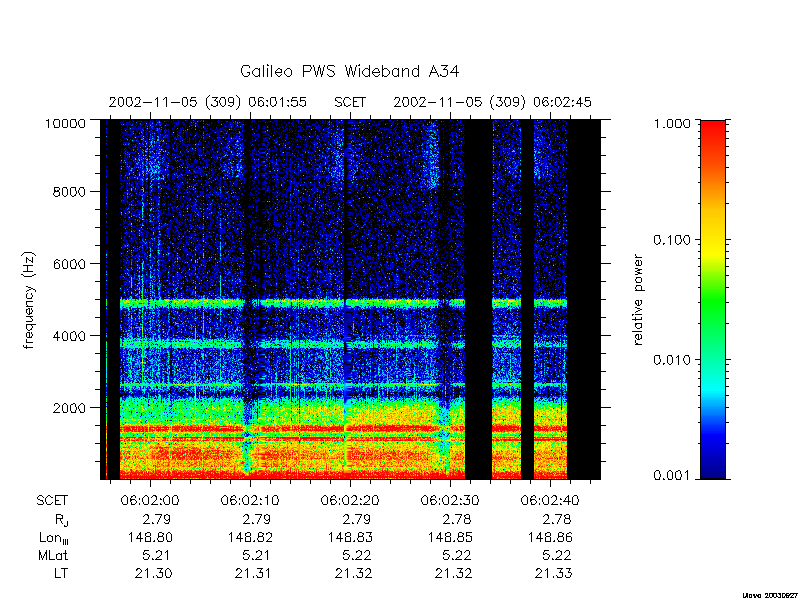800x600 pixels.
Task: Click the "0.010" color scale label
Action: click(670, 360)
